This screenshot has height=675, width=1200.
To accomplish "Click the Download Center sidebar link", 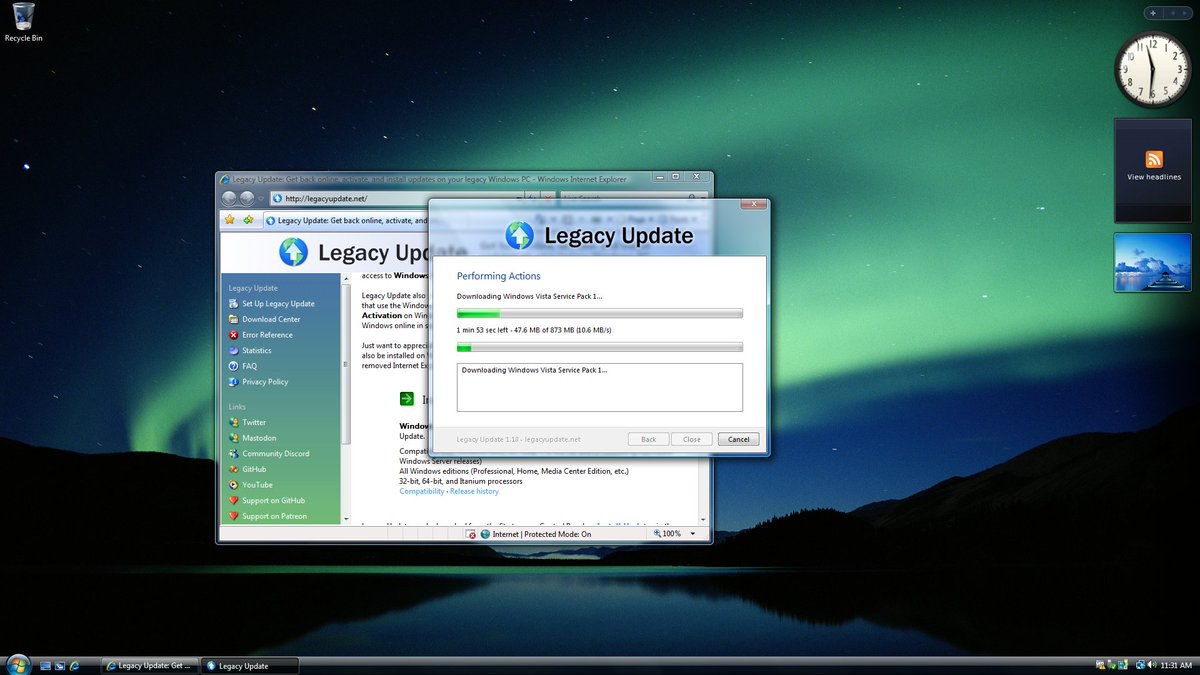I will click(271, 319).
